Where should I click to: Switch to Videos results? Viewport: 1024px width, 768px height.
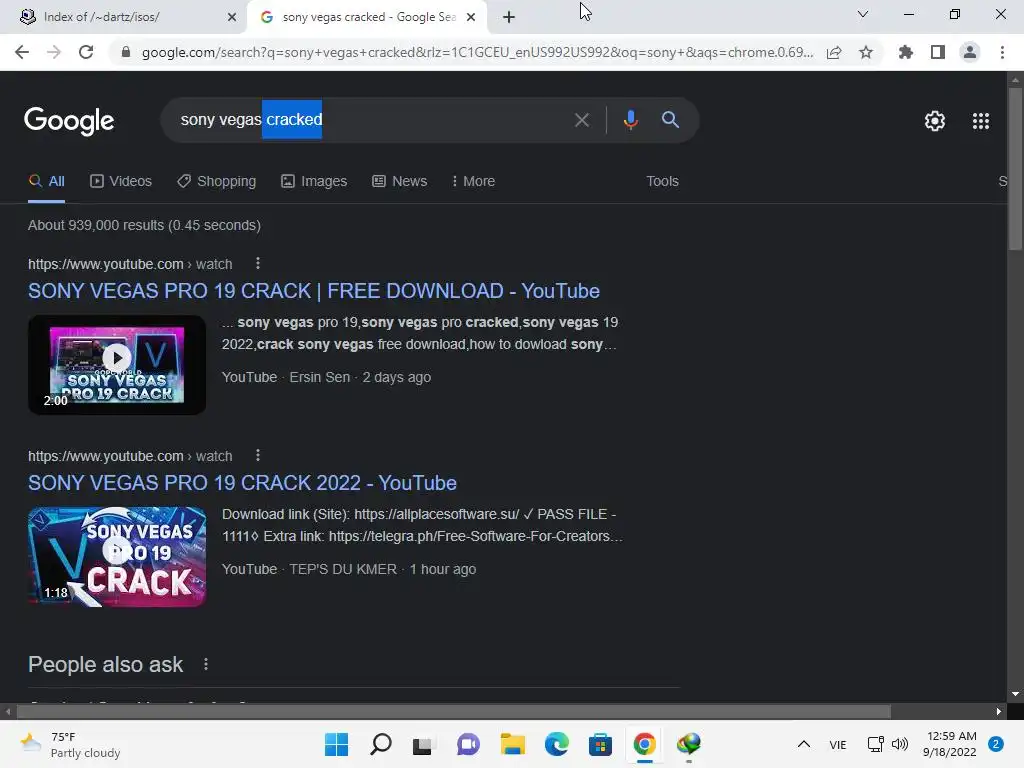click(121, 182)
